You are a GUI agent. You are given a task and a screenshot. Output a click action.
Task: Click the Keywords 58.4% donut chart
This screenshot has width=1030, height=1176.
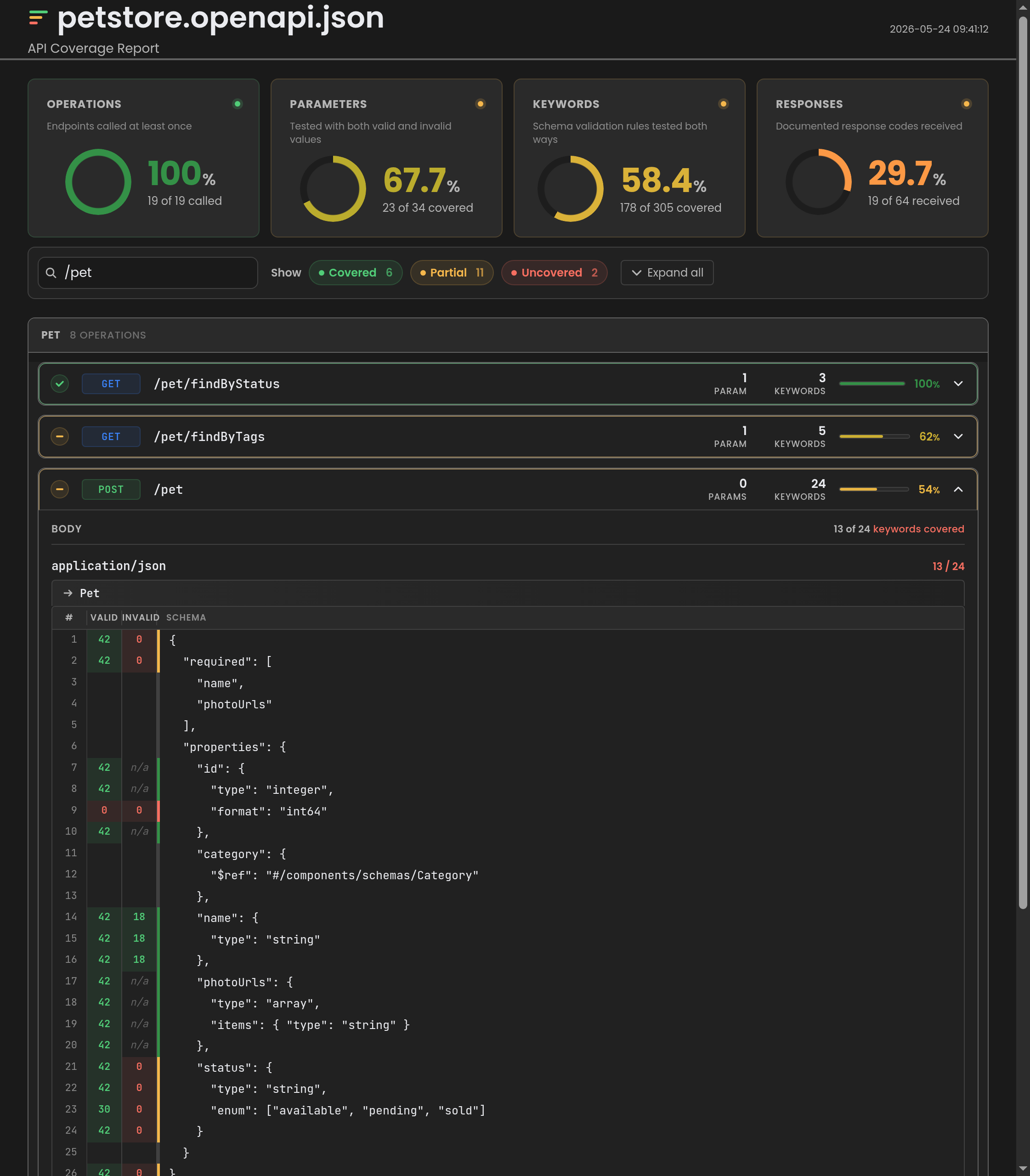pos(571,188)
